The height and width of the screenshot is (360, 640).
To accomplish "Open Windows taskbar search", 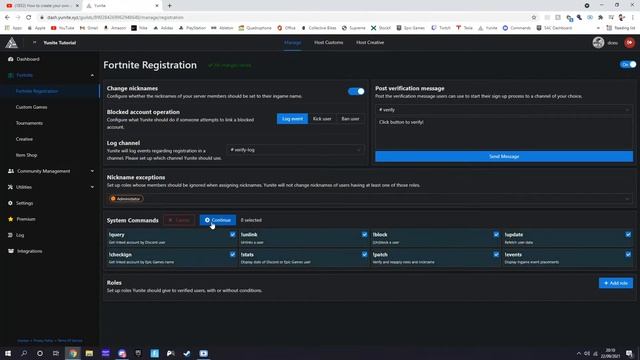I will [24, 353].
